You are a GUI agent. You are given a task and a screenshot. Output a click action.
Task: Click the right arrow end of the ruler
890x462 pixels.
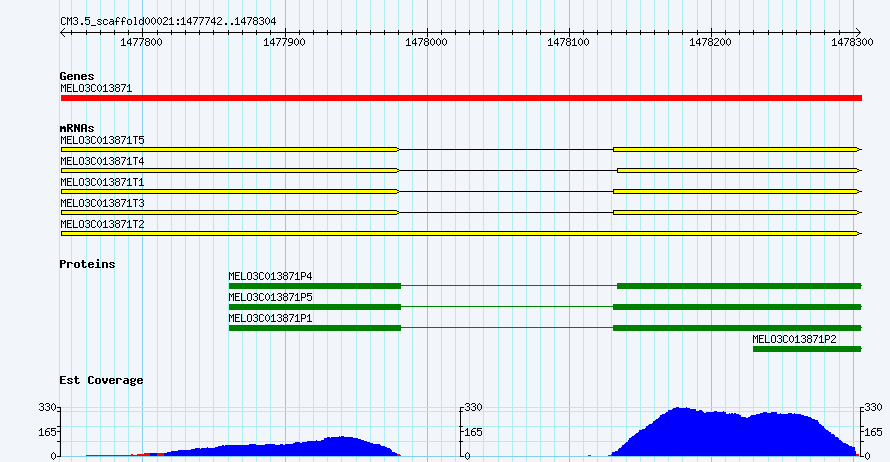(858, 33)
